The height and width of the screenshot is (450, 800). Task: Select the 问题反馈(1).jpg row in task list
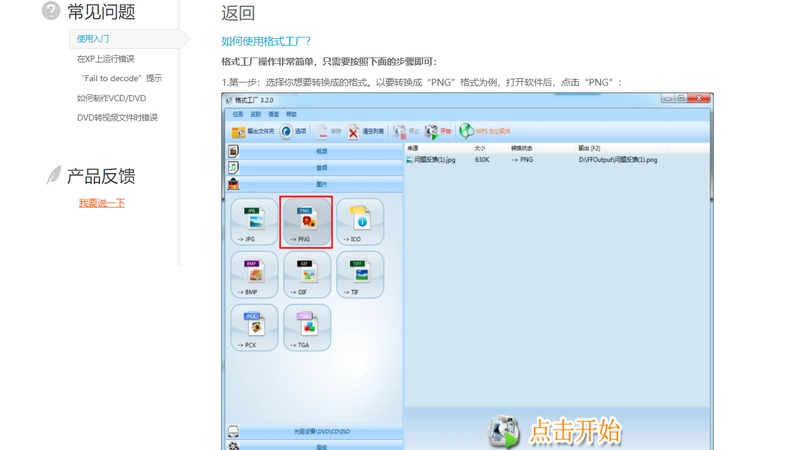pyautogui.click(x=557, y=160)
